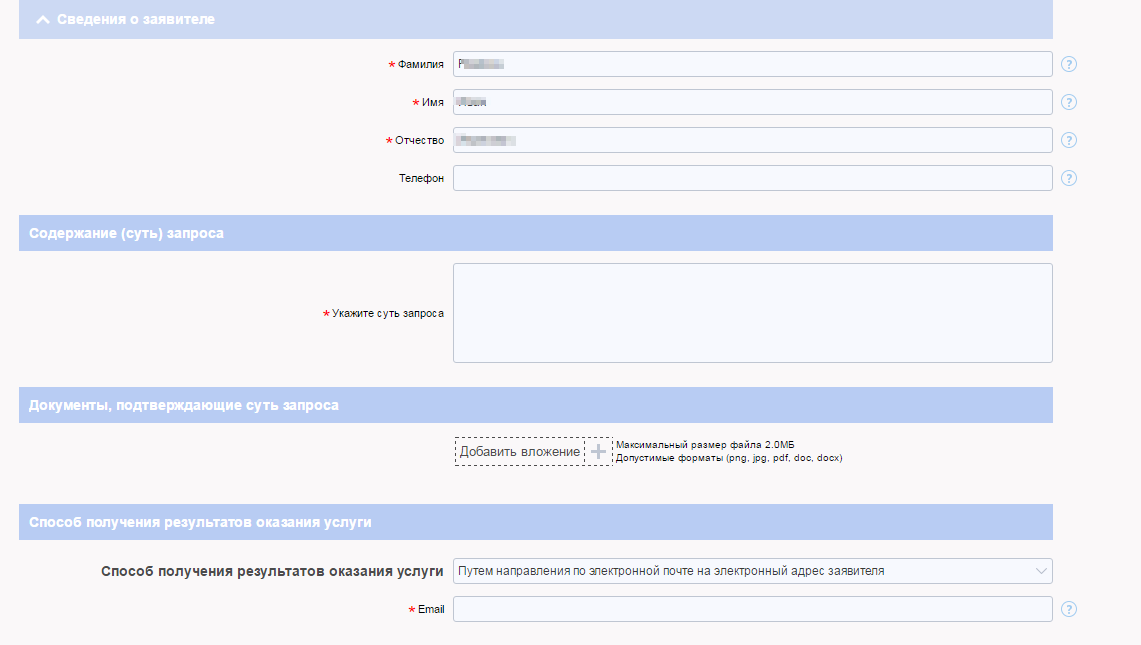This screenshot has width=1141, height=645.
Task: Open the Способ получения результатов dropdown
Action: [752, 571]
